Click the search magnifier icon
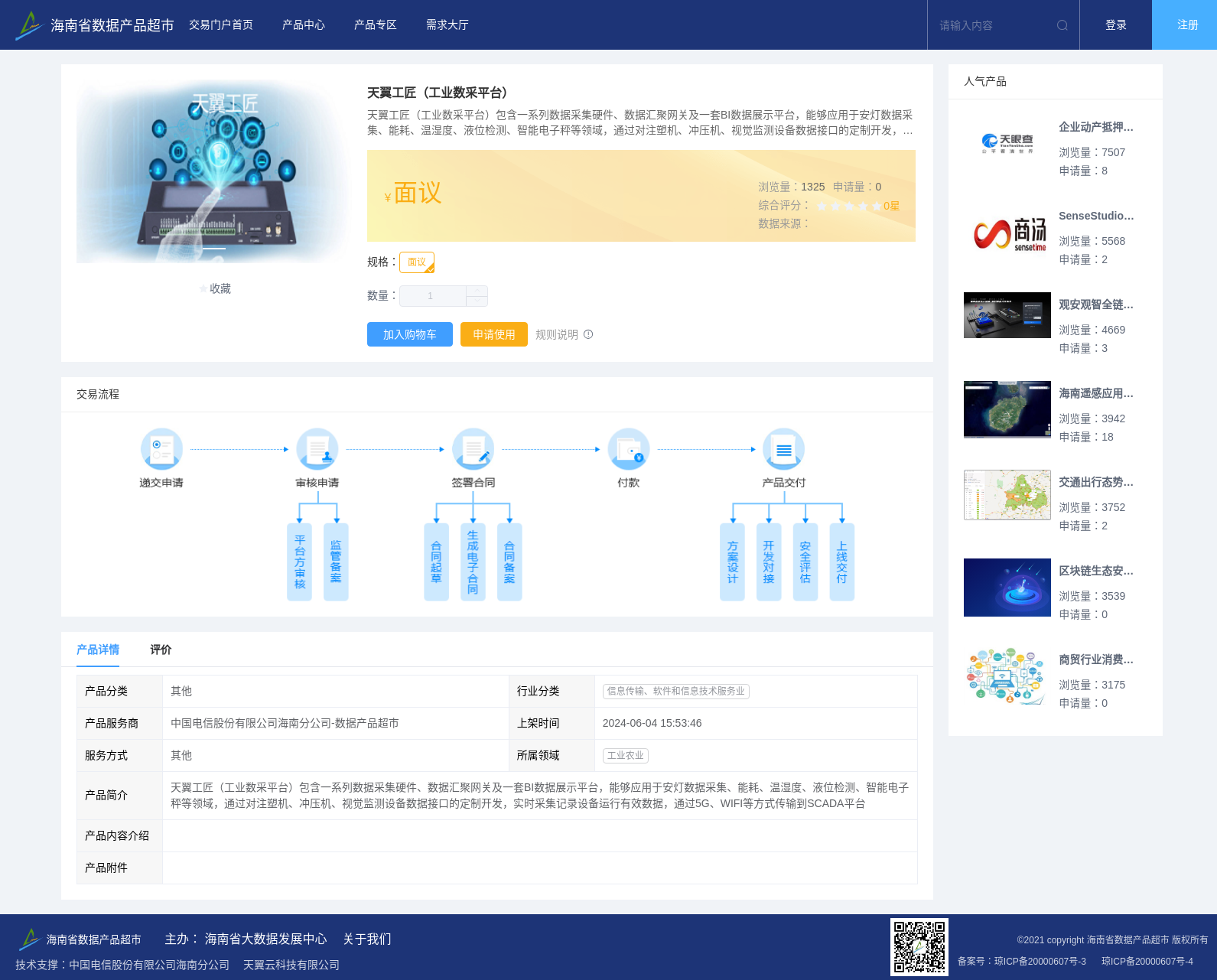1217x980 pixels. [x=1062, y=25]
